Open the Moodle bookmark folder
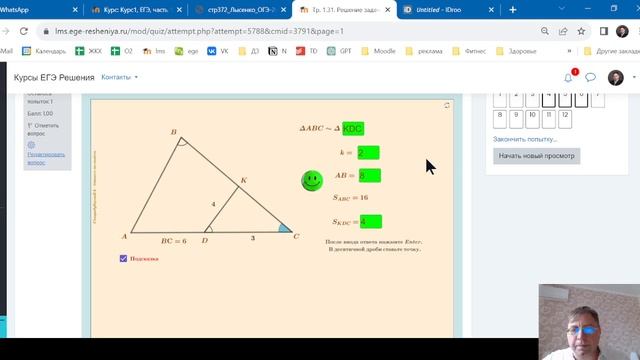640x360 pixels. tap(378, 51)
